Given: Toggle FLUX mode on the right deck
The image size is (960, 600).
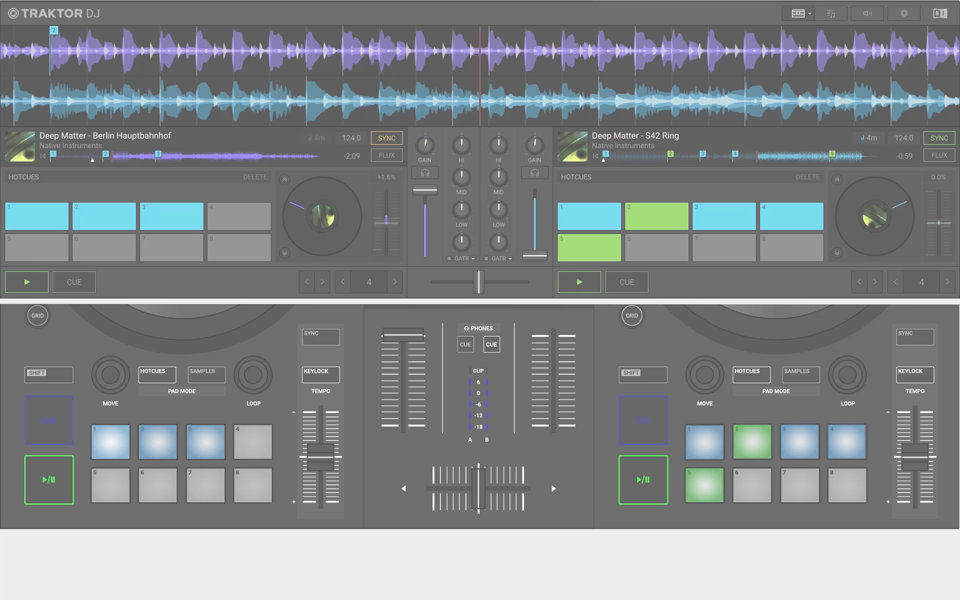Looking at the screenshot, I should (x=938, y=155).
